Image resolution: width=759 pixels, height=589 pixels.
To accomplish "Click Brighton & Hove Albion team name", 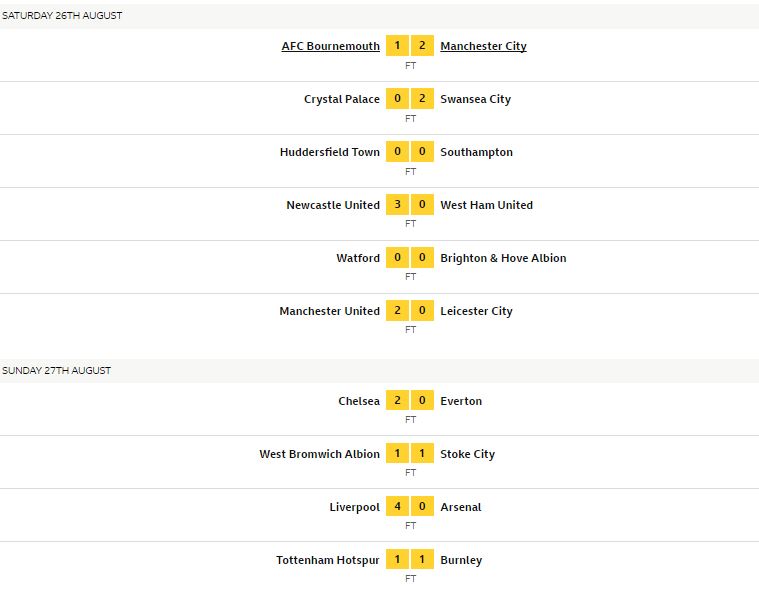I will (x=503, y=258).
